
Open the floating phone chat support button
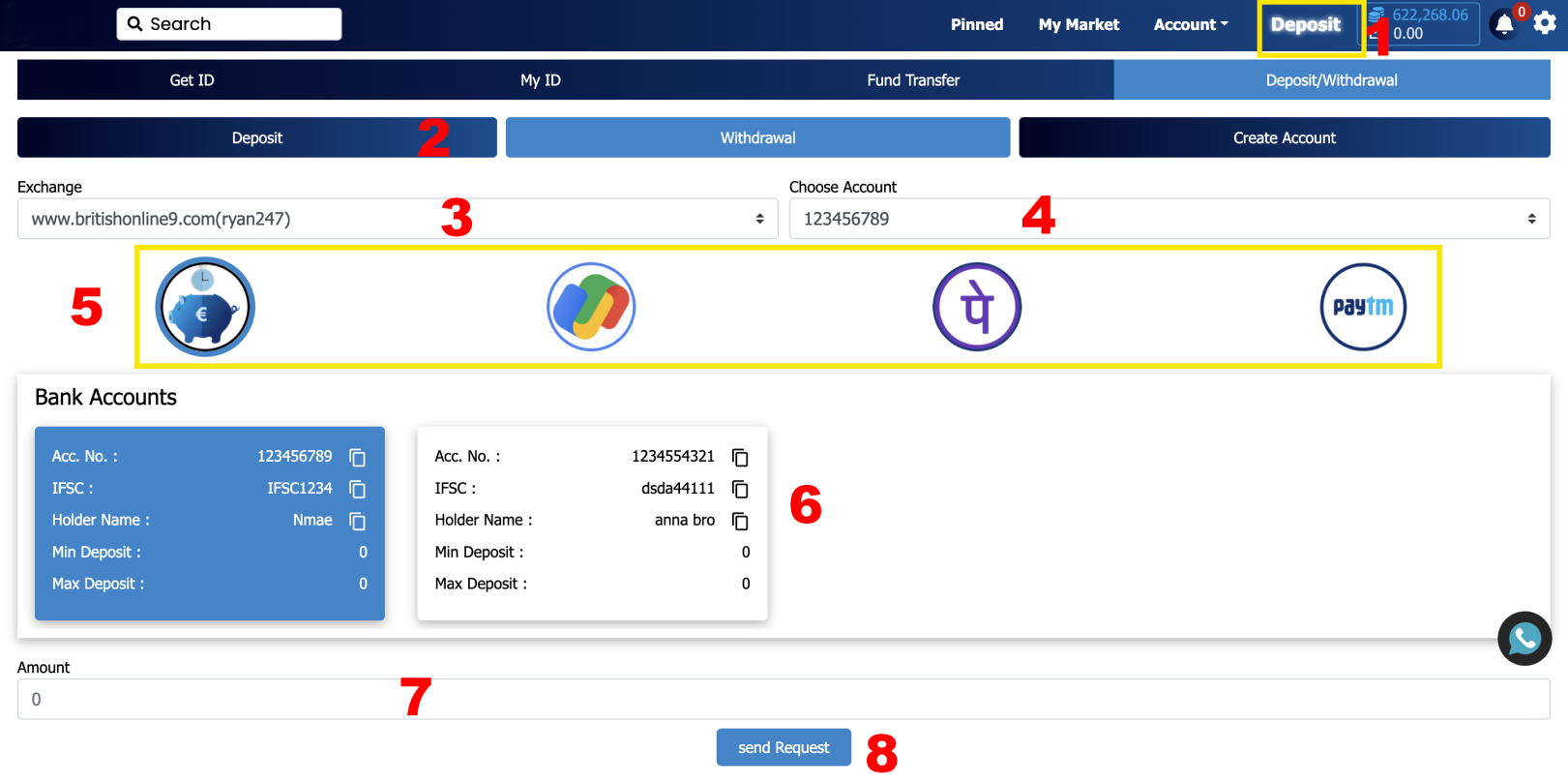(1524, 639)
